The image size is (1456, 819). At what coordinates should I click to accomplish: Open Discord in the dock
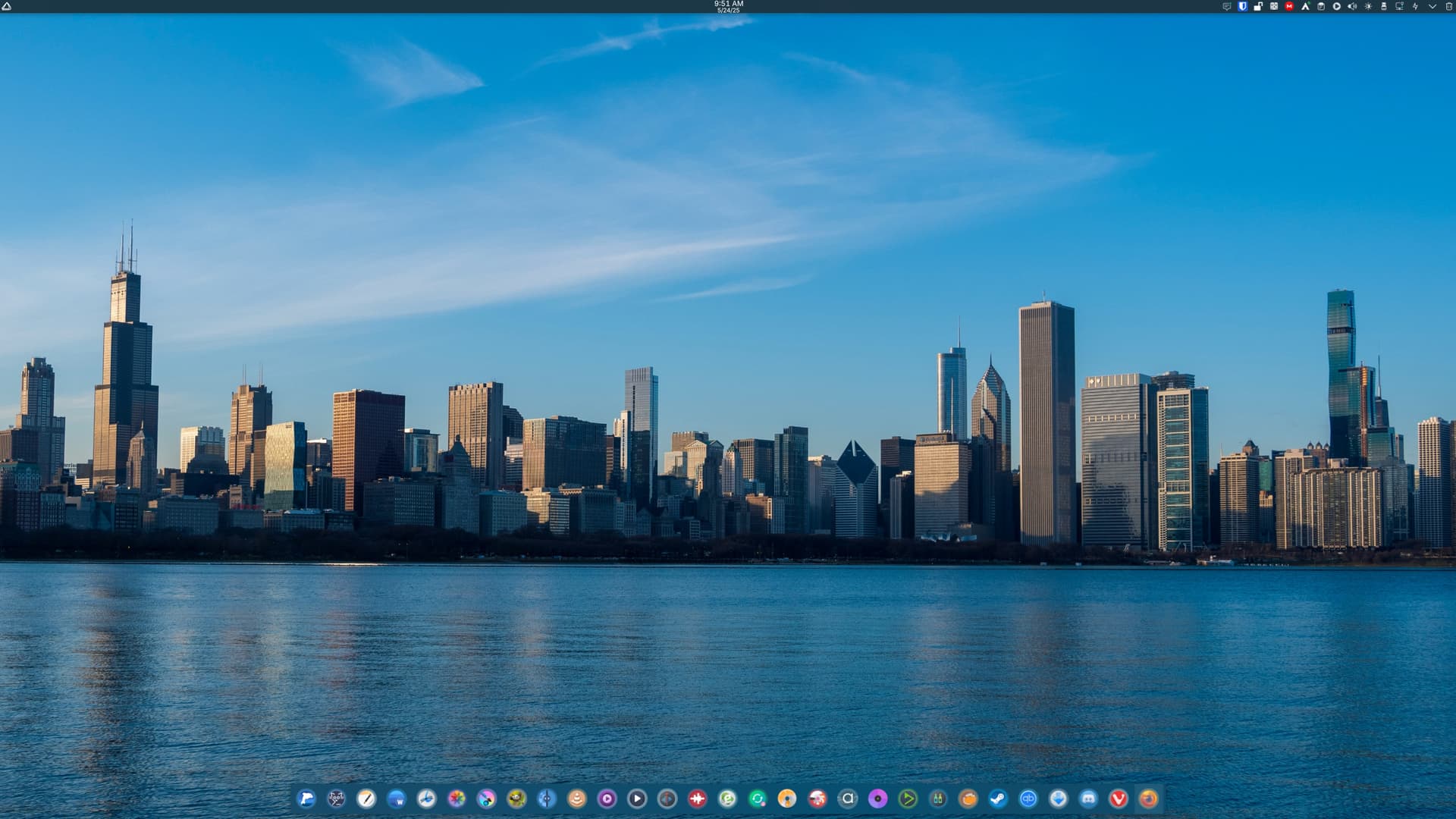tap(1088, 799)
